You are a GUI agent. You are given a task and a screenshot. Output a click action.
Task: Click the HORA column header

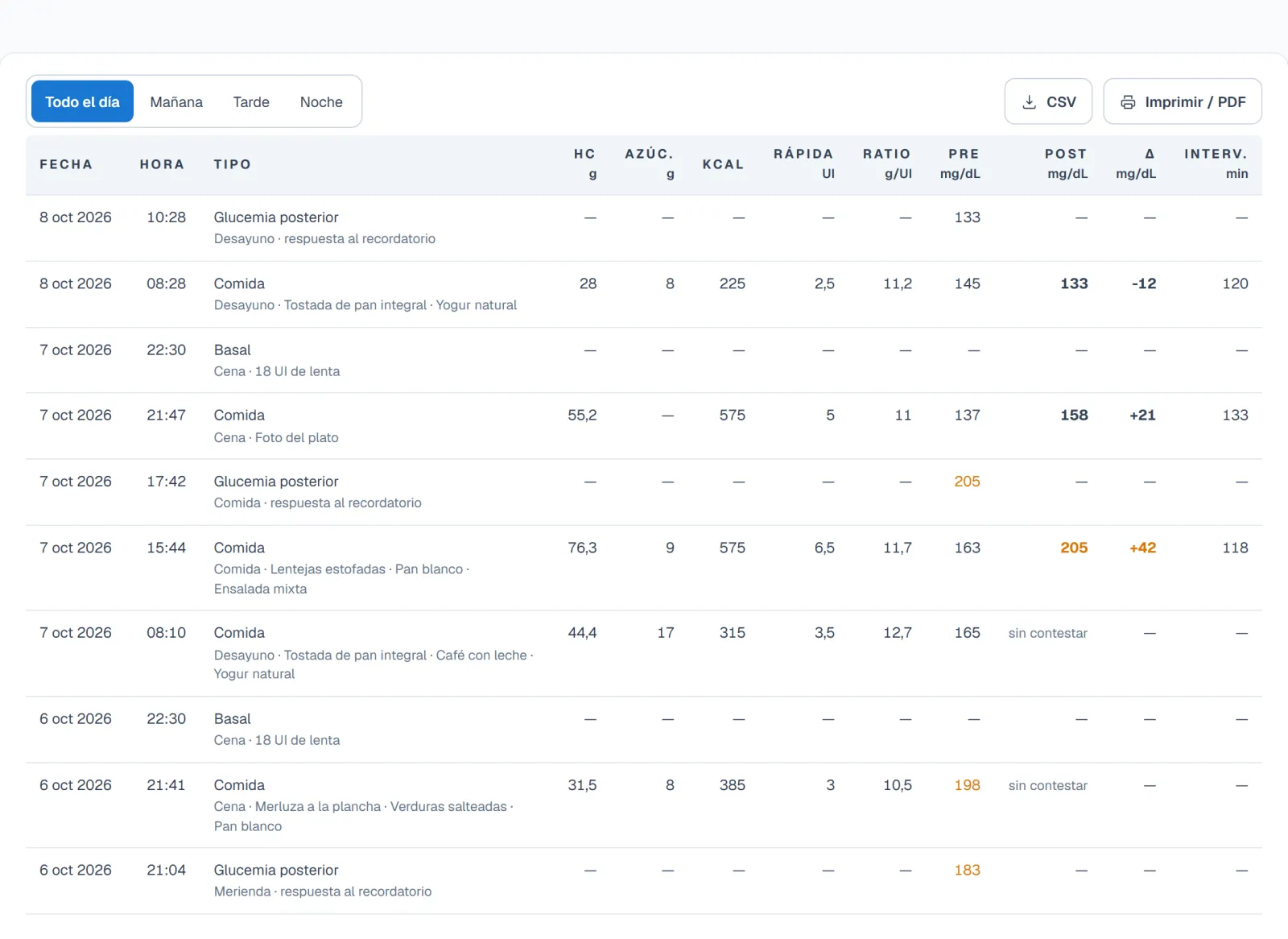point(162,164)
